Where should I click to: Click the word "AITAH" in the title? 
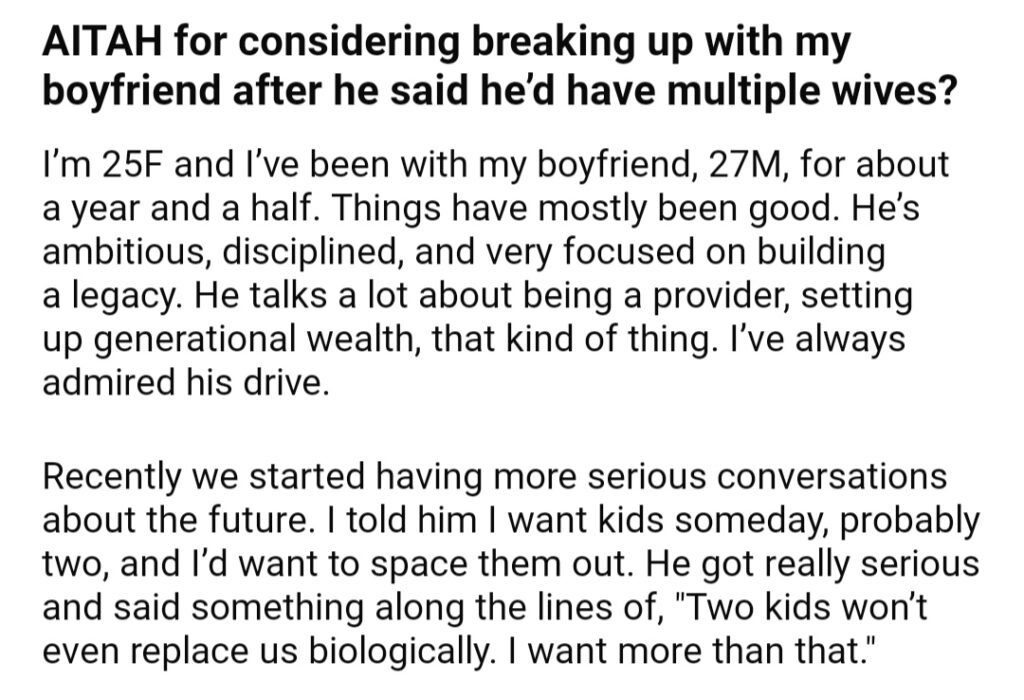(x=103, y=43)
